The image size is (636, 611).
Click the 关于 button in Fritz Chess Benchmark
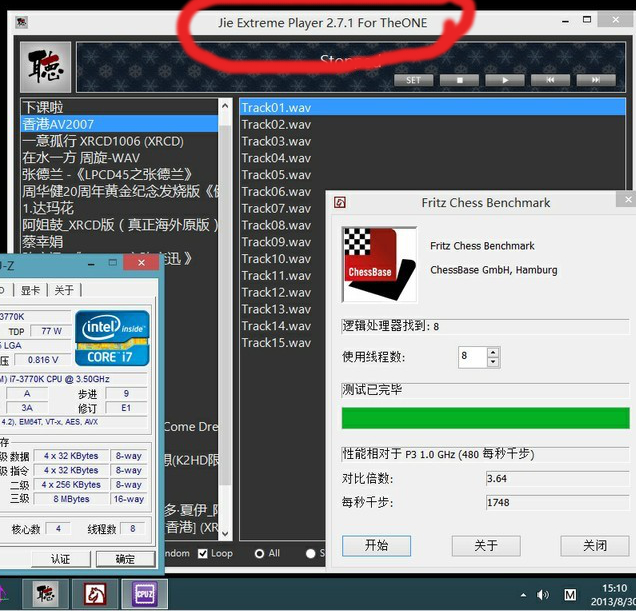click(486, 546)
